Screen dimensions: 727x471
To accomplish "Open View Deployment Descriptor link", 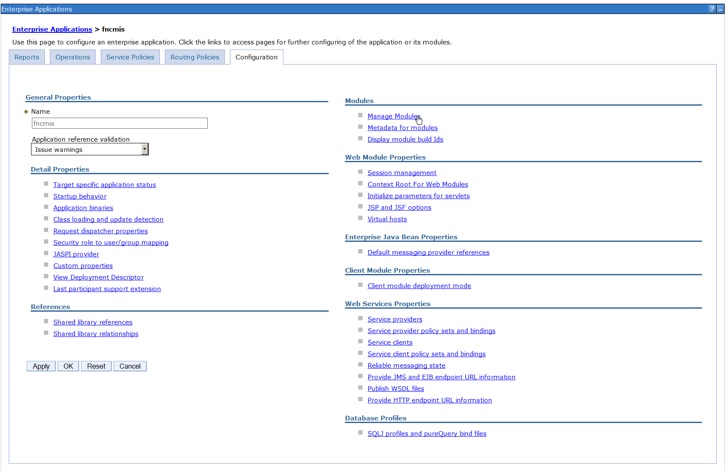I will tap(98, 277).
